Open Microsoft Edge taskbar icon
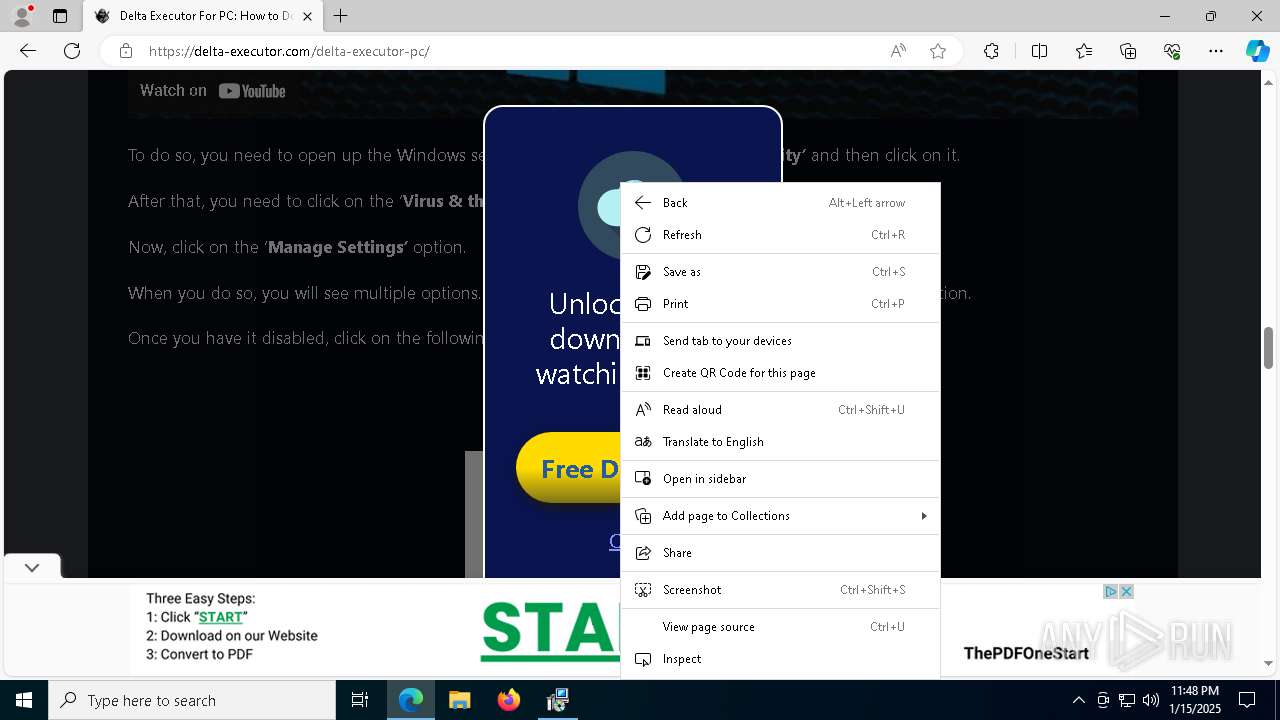The height and width of the screenshot is (720, 1280). pos(411,700)
